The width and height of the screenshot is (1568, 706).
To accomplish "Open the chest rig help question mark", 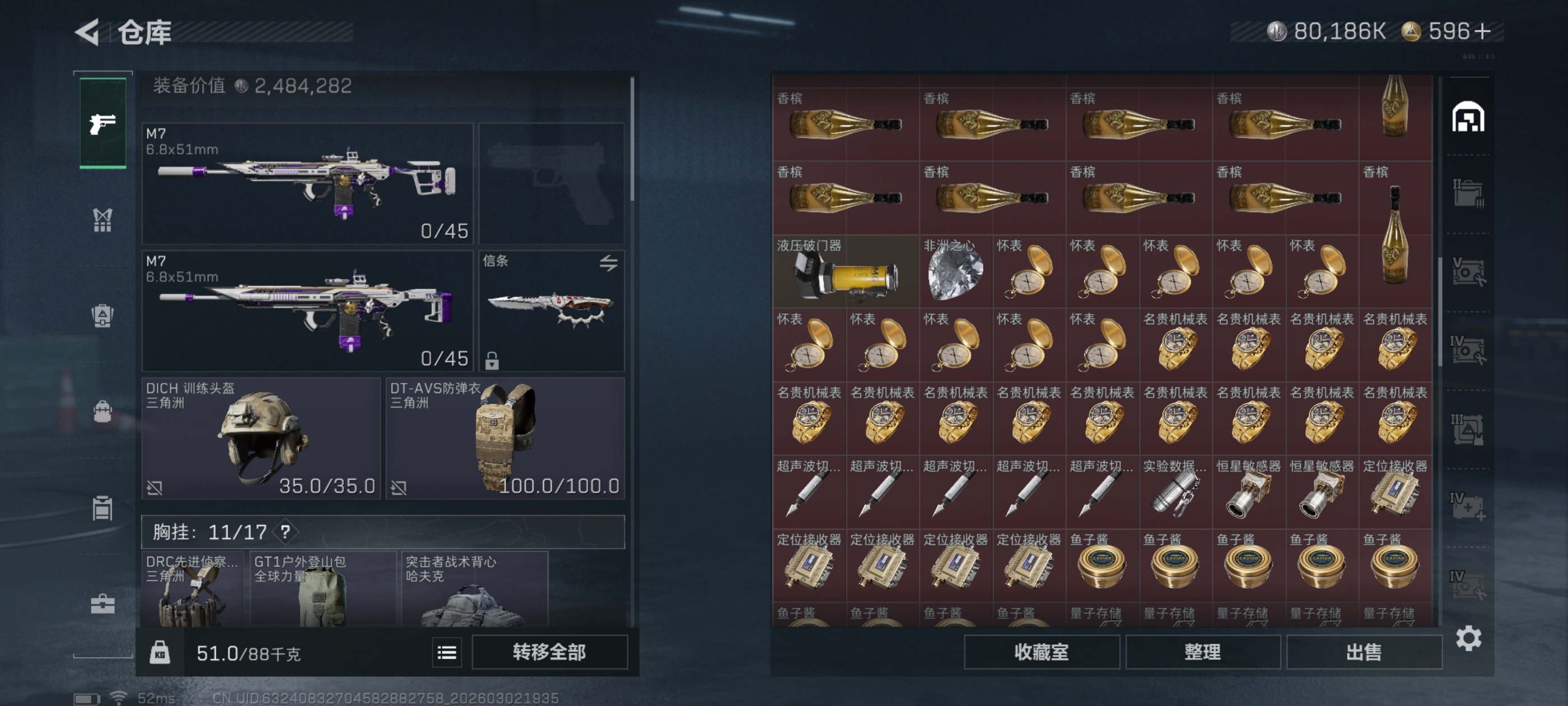I will point(285,532).
